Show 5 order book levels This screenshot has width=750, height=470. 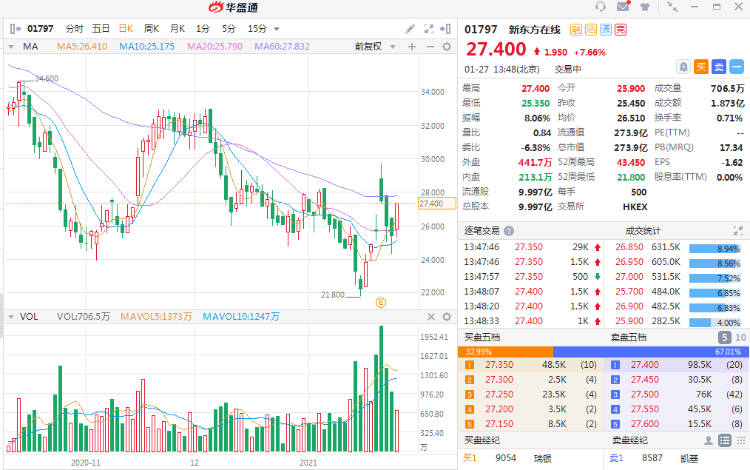[x=725, y=338]
